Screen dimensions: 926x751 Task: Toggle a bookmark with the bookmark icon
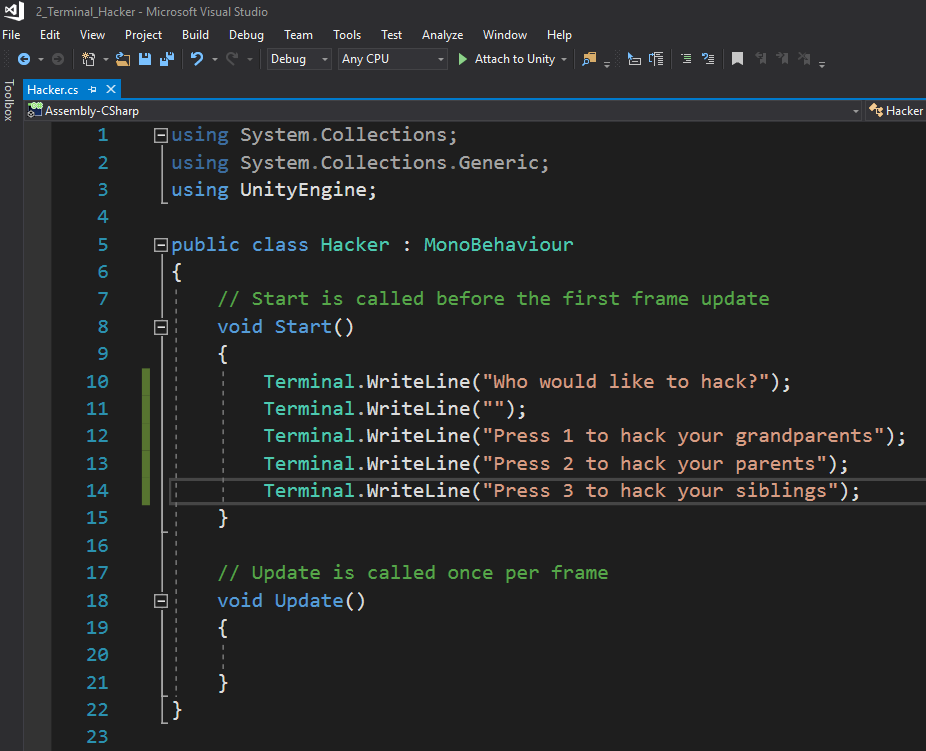point(737,59)
